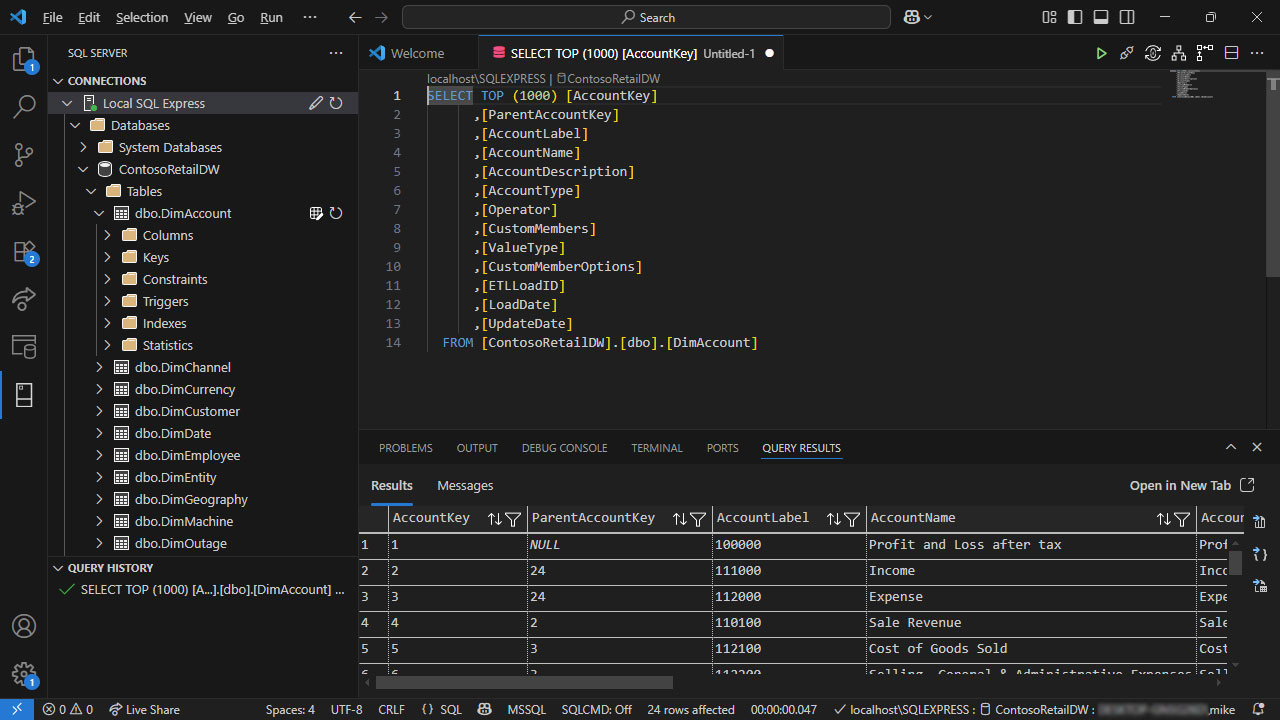Collapse the QUERY HISTORY section

[x=57, y=568]
